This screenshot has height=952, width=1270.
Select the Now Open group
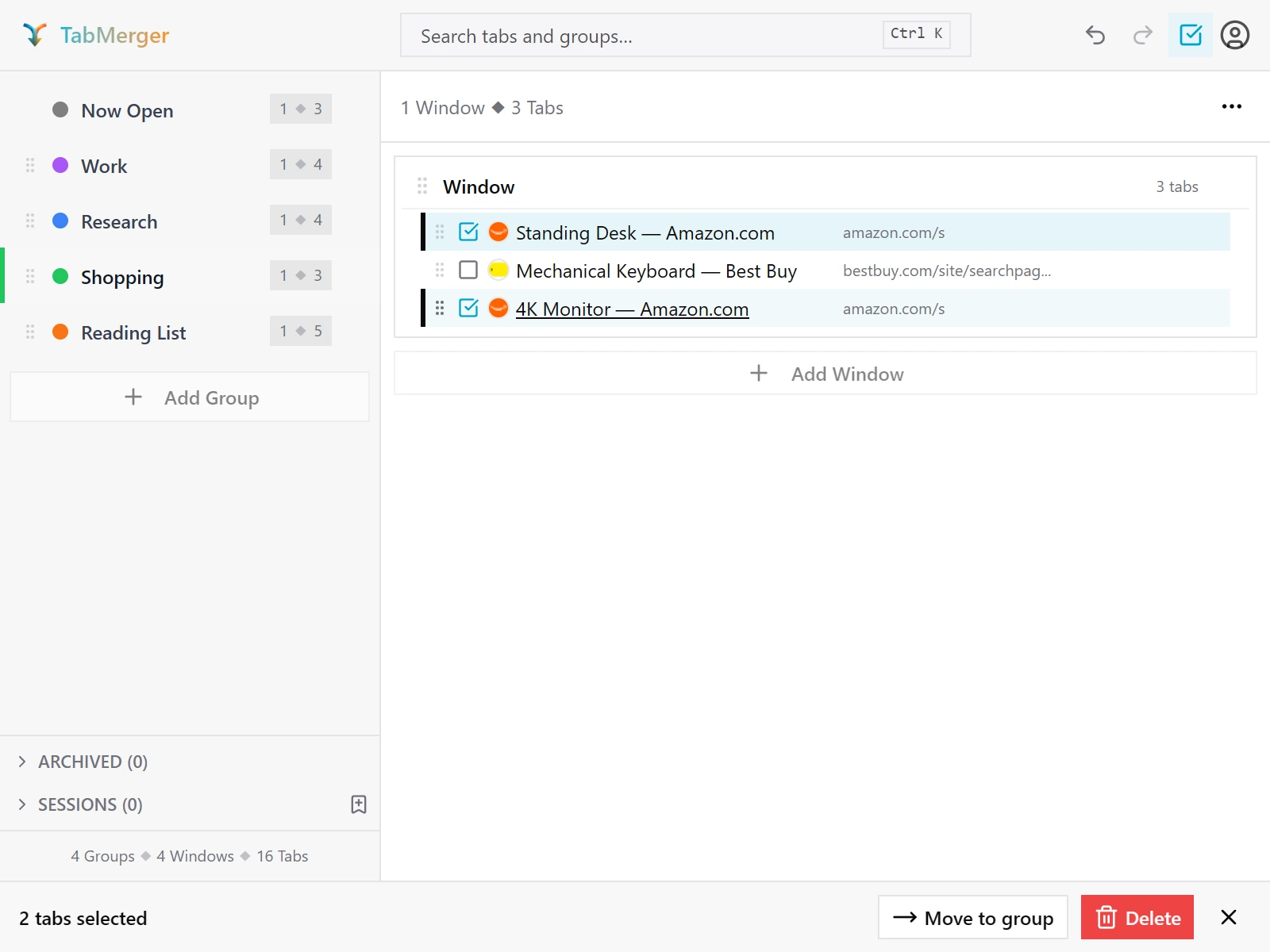click(190, 109)
